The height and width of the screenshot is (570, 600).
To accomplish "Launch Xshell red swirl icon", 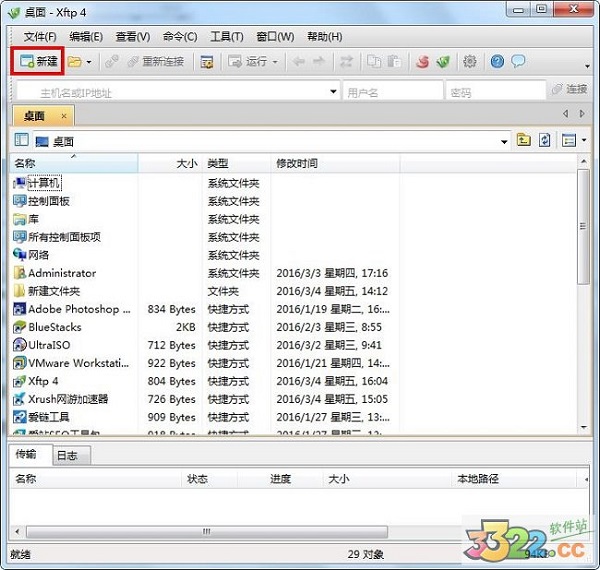I will point(422,61).
